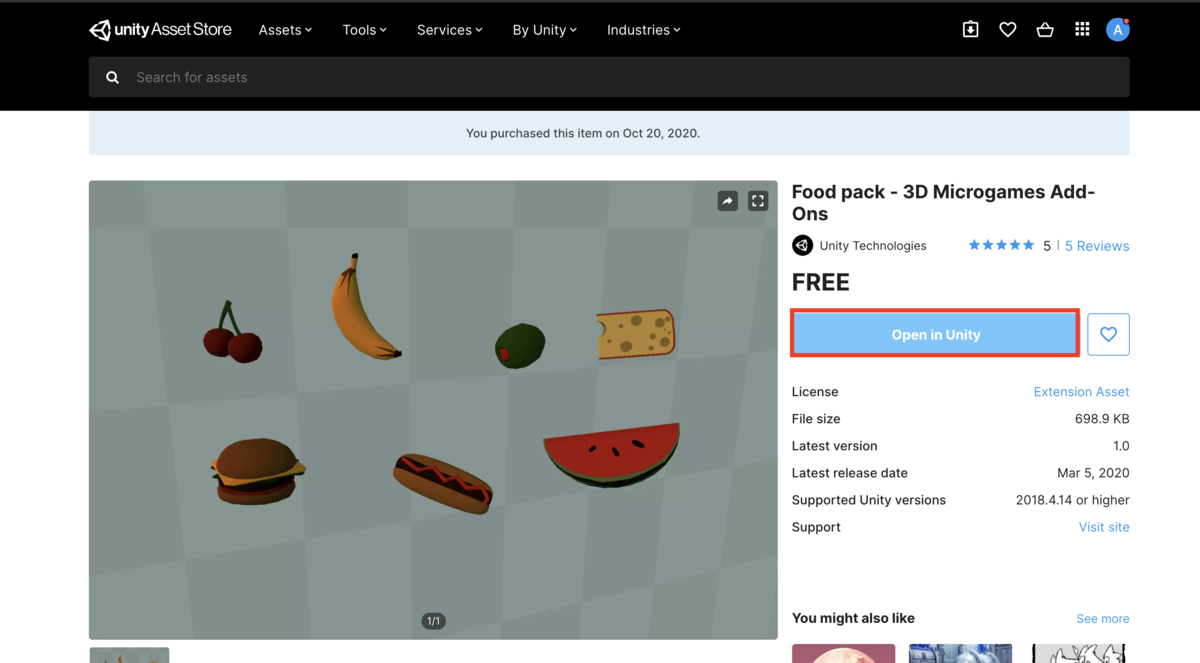This screenshot has width=1200, height=663.
Task: Click the Food pack asset title
Action: 943,203
